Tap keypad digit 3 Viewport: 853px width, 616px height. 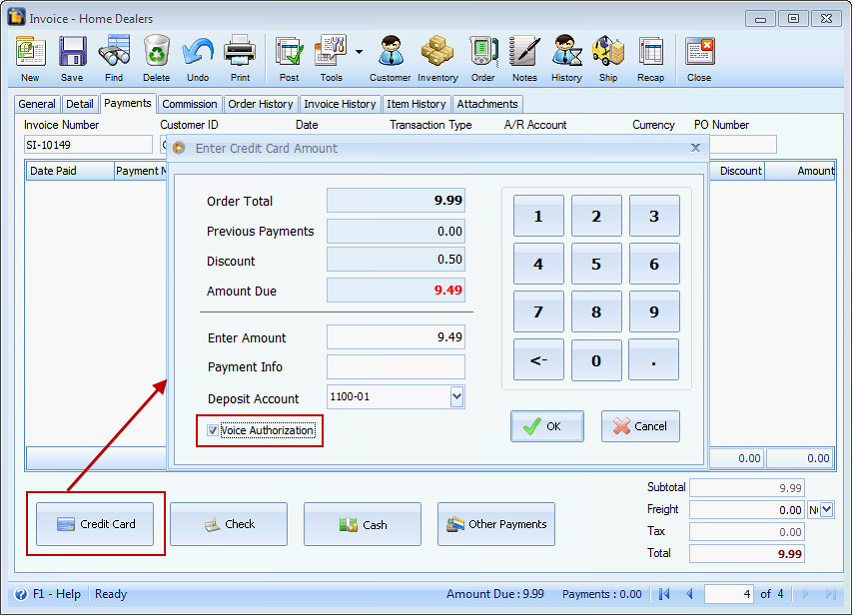point(654,216)
